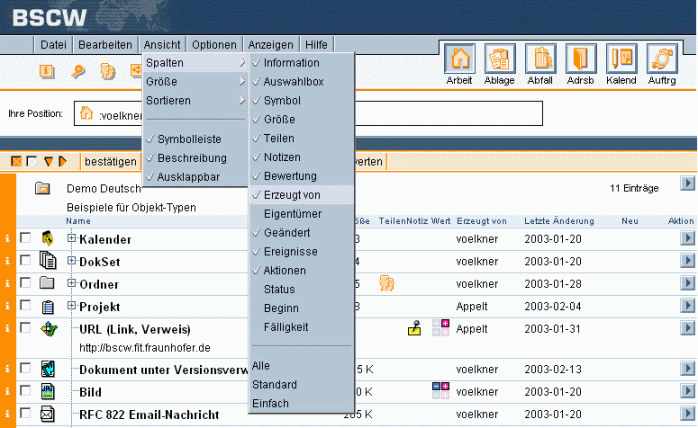
Task: Tick the checkbox next to Kalender
Action: tap(25, 238)
